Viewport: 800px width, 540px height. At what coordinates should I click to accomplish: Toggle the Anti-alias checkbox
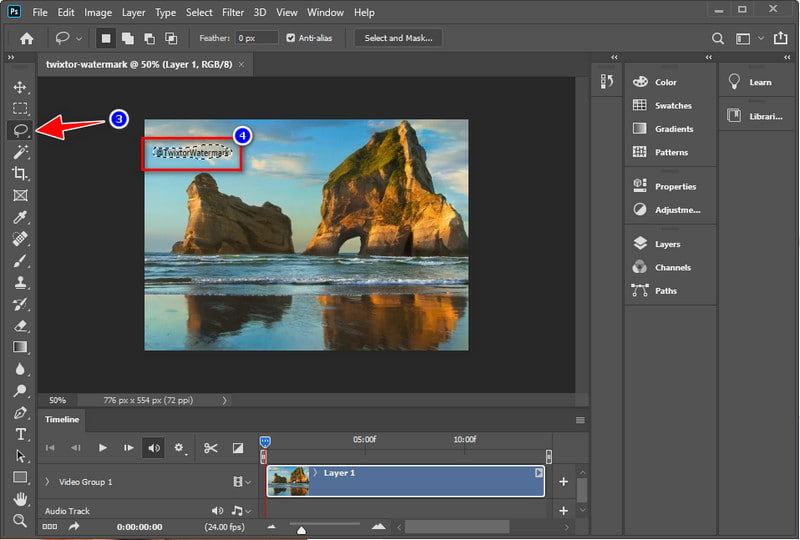(x=291, y=38)
